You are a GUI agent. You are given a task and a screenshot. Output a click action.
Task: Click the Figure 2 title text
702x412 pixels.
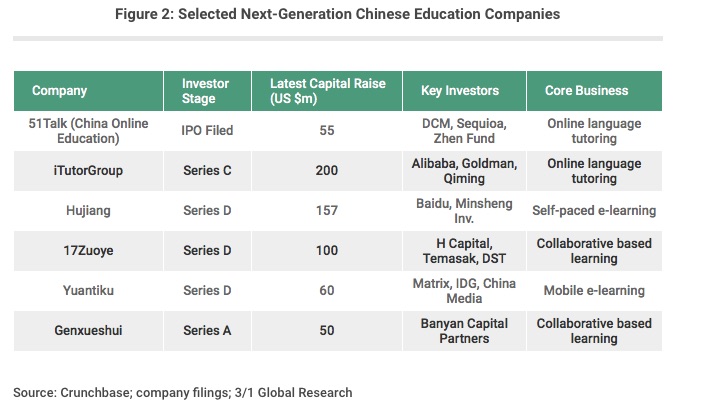[x=350, y=15]
